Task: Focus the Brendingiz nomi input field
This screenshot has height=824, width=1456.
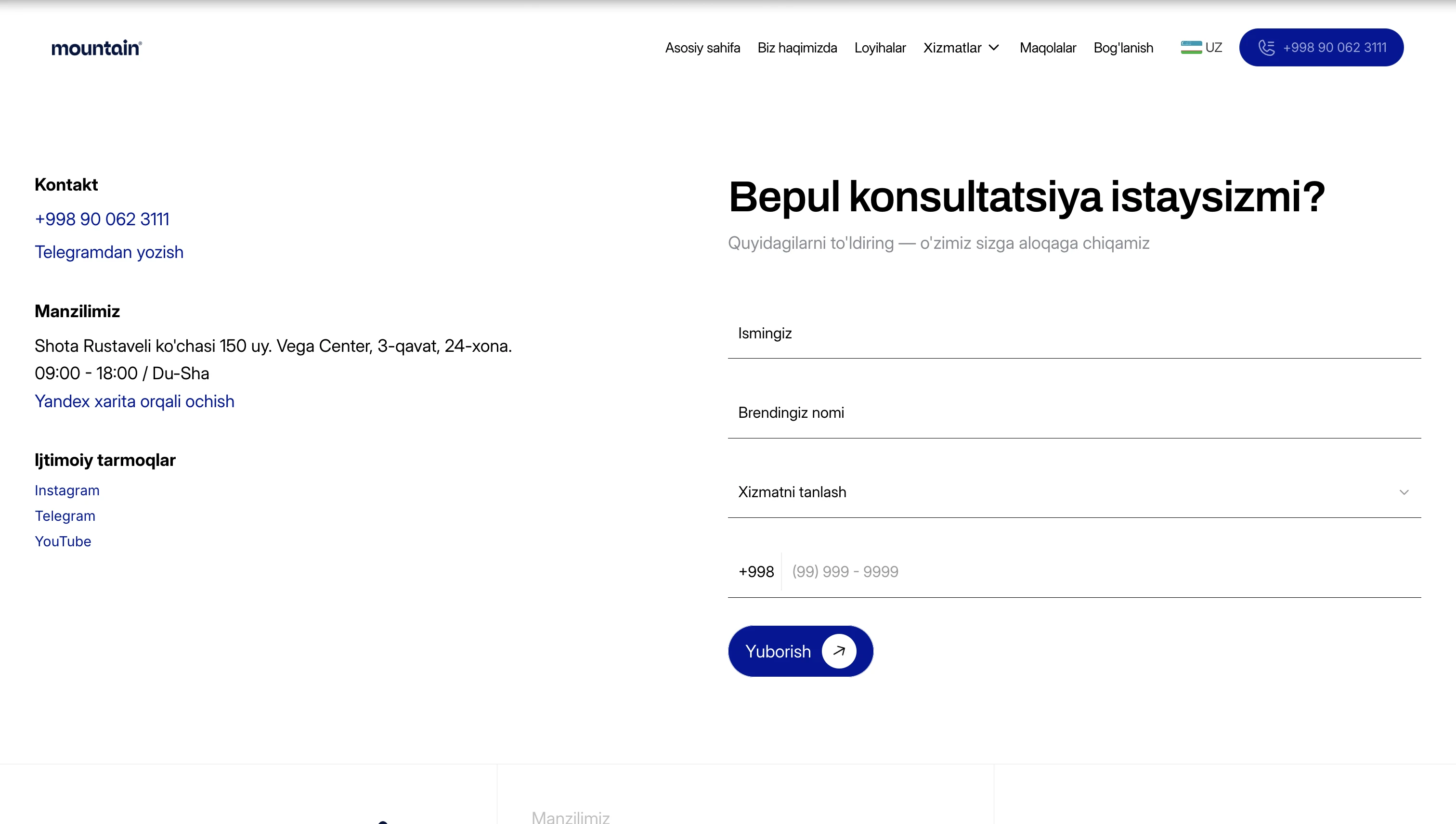Action: point(1075,413)
